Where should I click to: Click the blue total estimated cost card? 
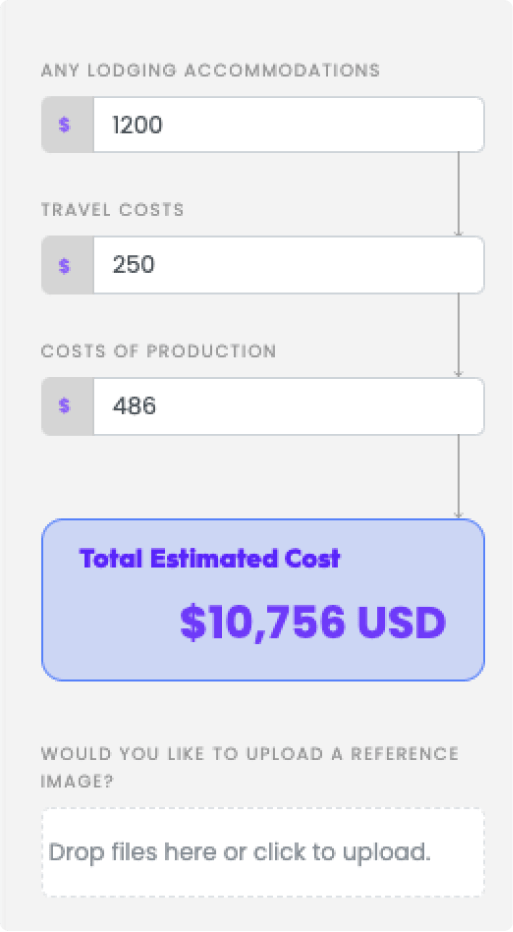263,600
